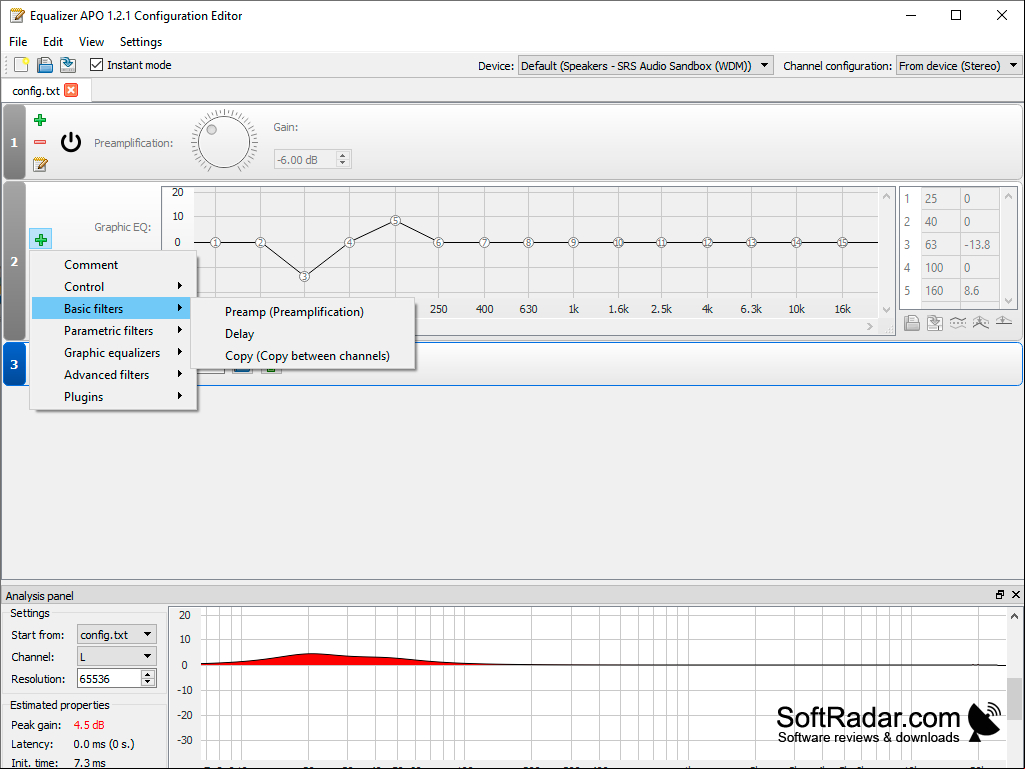Click the blue Open file toolbar icon
Screen dimensions: 1025x769
(x=44, y=65)
